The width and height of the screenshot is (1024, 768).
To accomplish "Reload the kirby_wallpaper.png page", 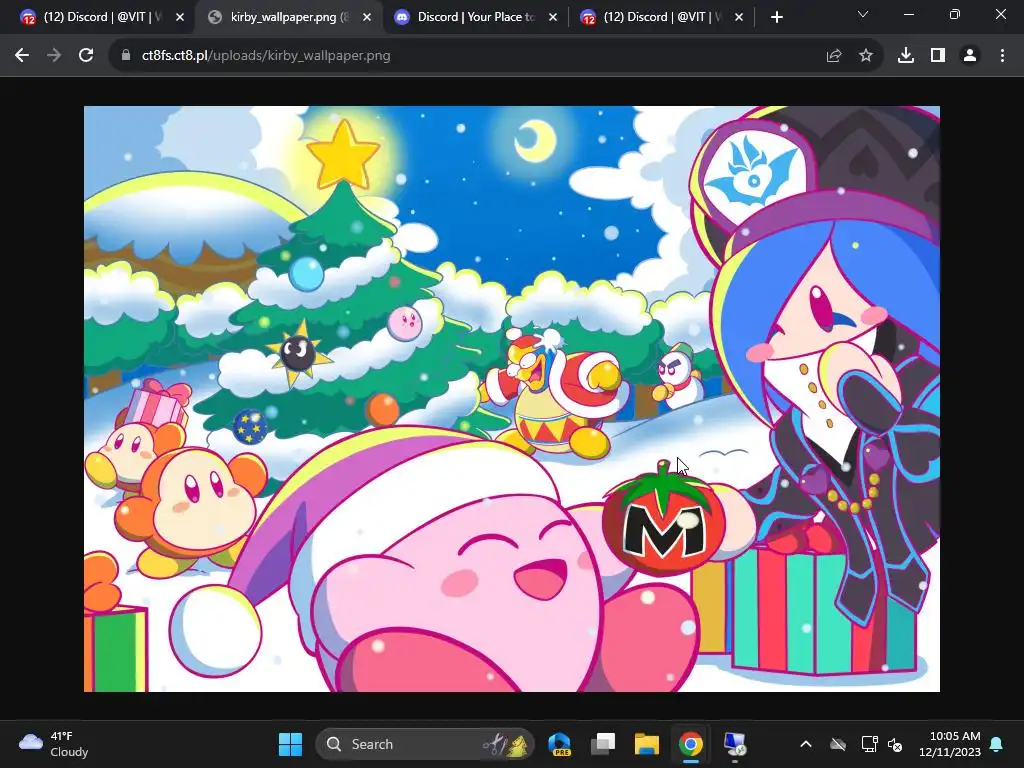I will (x=86, y=56).
